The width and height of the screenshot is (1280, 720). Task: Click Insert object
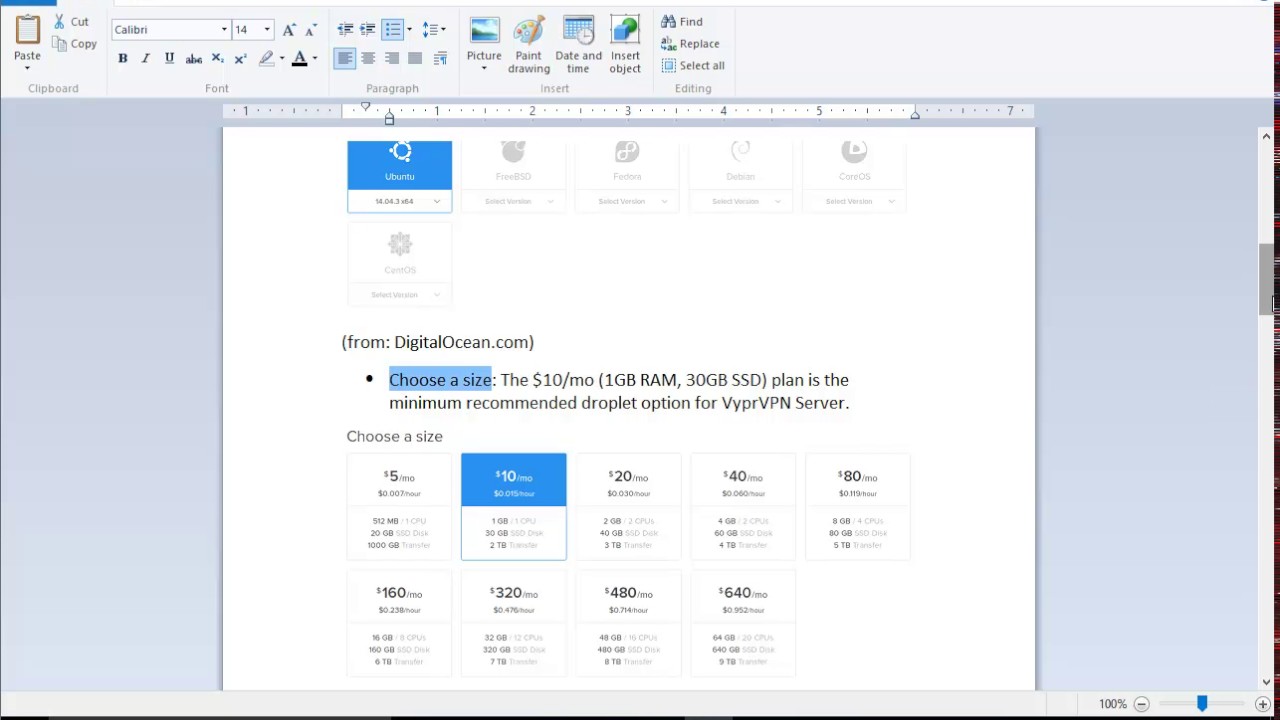625,45
